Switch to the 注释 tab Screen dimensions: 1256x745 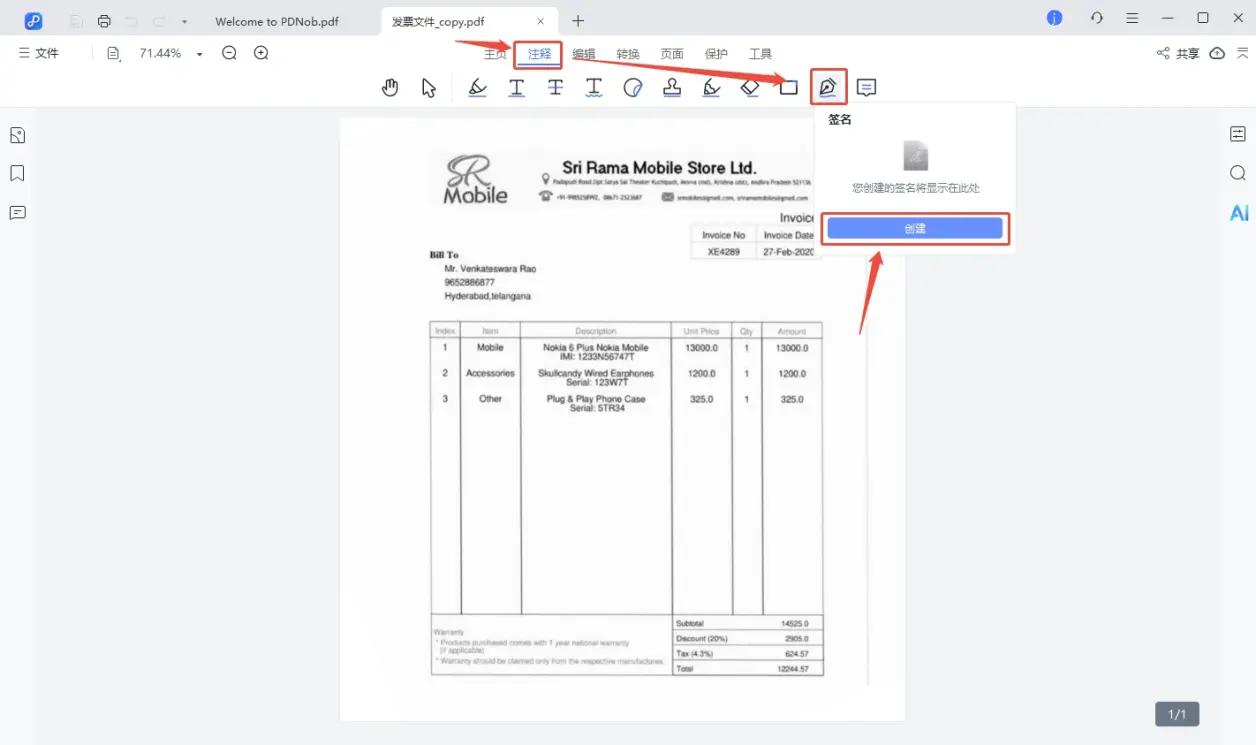[540, 54]
